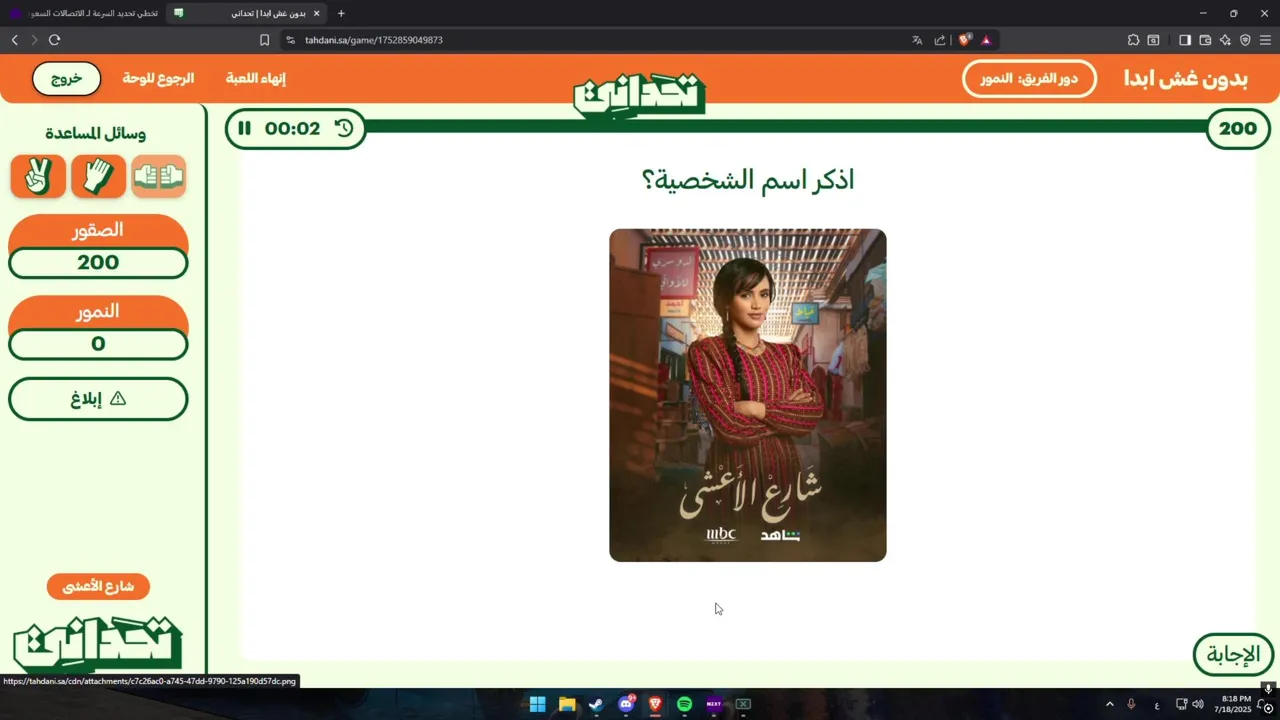This screenshot has width=1280, height=720.
Task: Click the الصقور team name label
Action: 98,230
